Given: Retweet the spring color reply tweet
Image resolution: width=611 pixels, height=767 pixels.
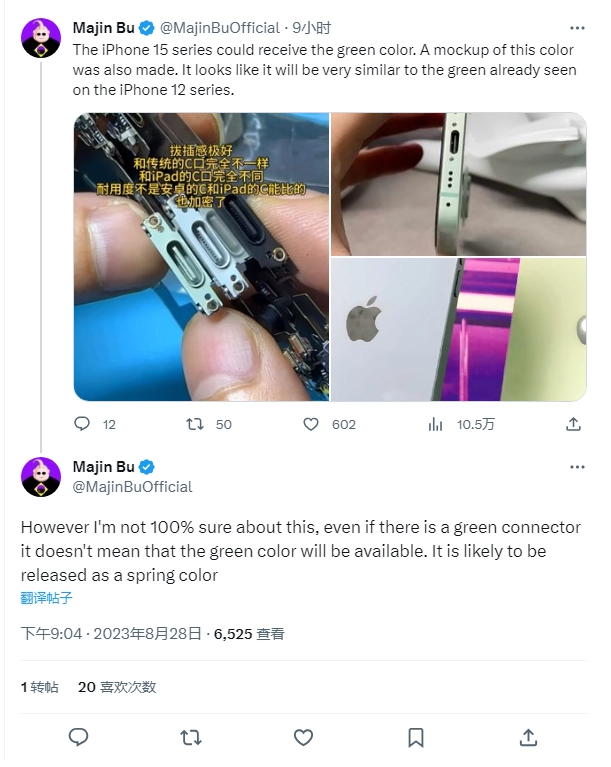Looking at the screenshot, I should [191, 737].
